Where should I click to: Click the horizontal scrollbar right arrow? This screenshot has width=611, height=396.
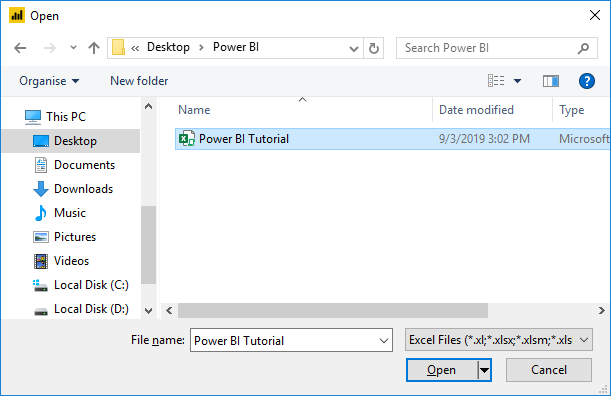point(602,311)
